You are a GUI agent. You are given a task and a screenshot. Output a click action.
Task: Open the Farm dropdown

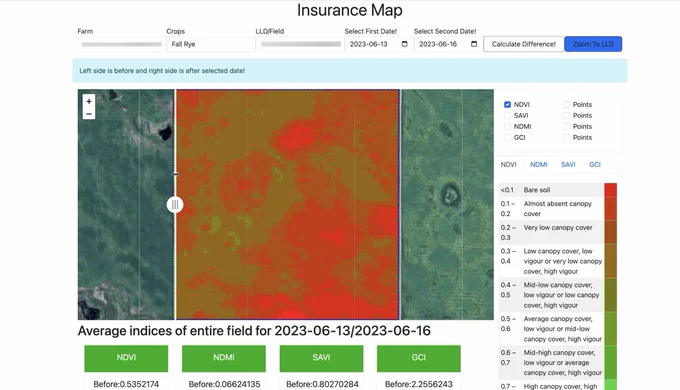coord(122,44)
